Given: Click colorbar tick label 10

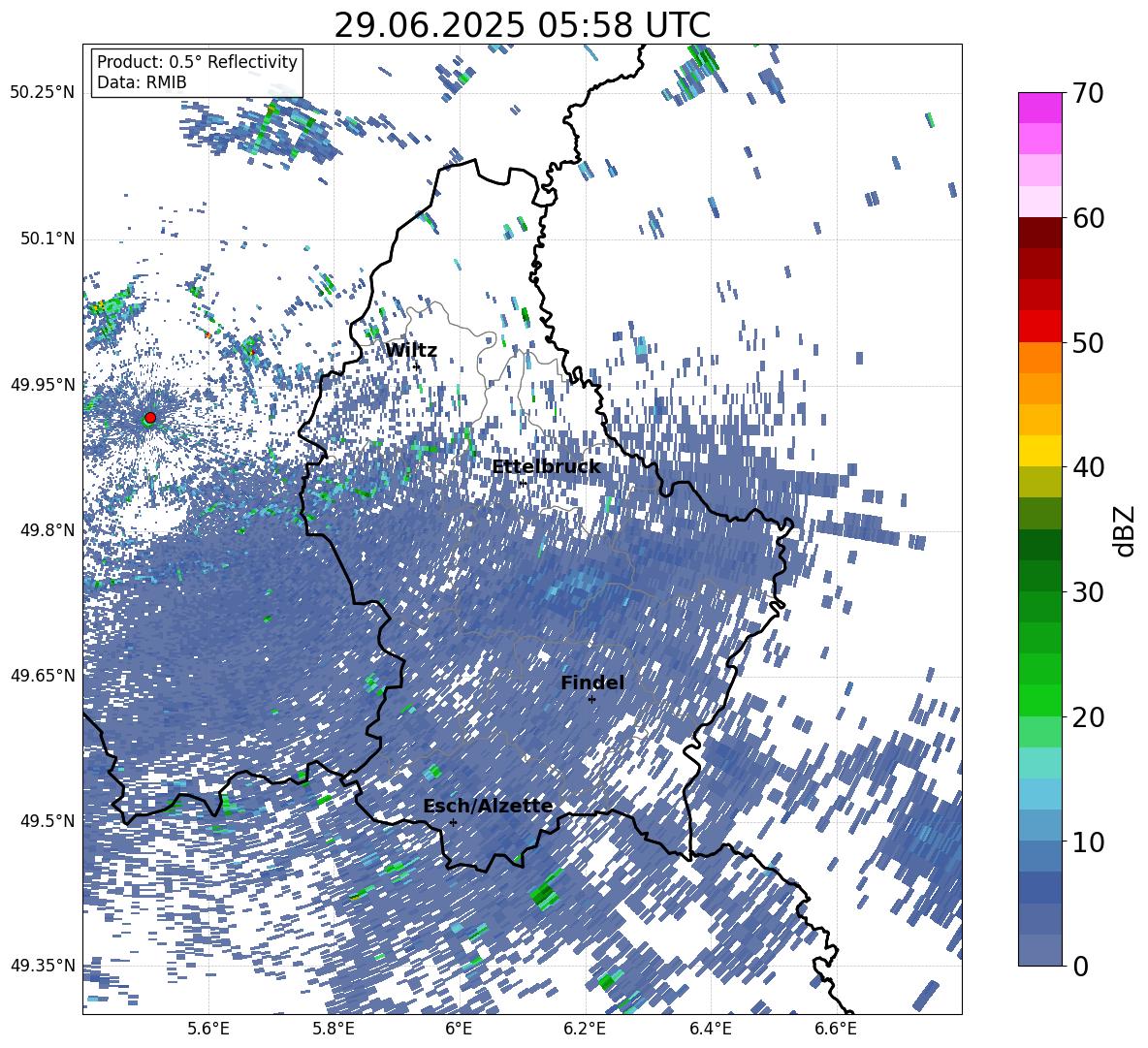Looking at the screenshot, I should pos(1088,842).
